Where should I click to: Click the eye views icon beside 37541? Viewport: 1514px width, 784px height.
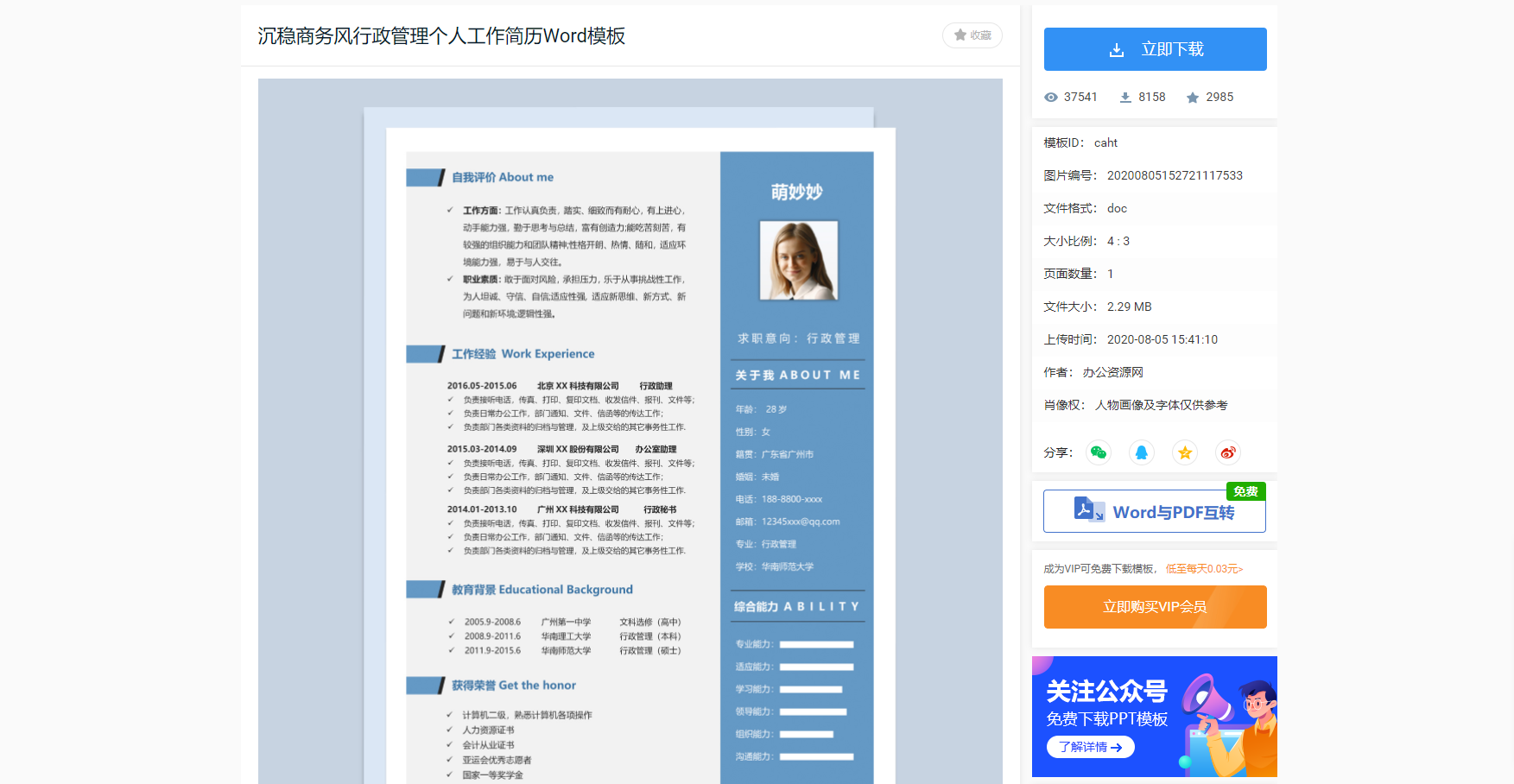coord(1051,98)
